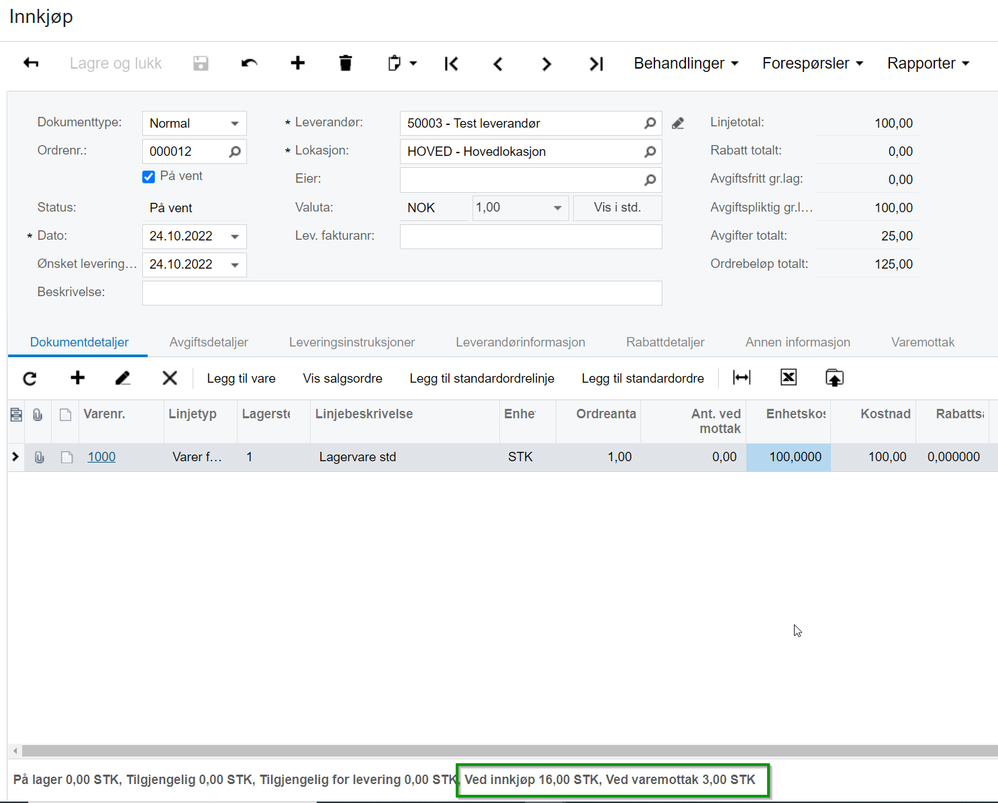Delete the order using trash icon
This screenshot has width=998, height=803.
point(345,63)
